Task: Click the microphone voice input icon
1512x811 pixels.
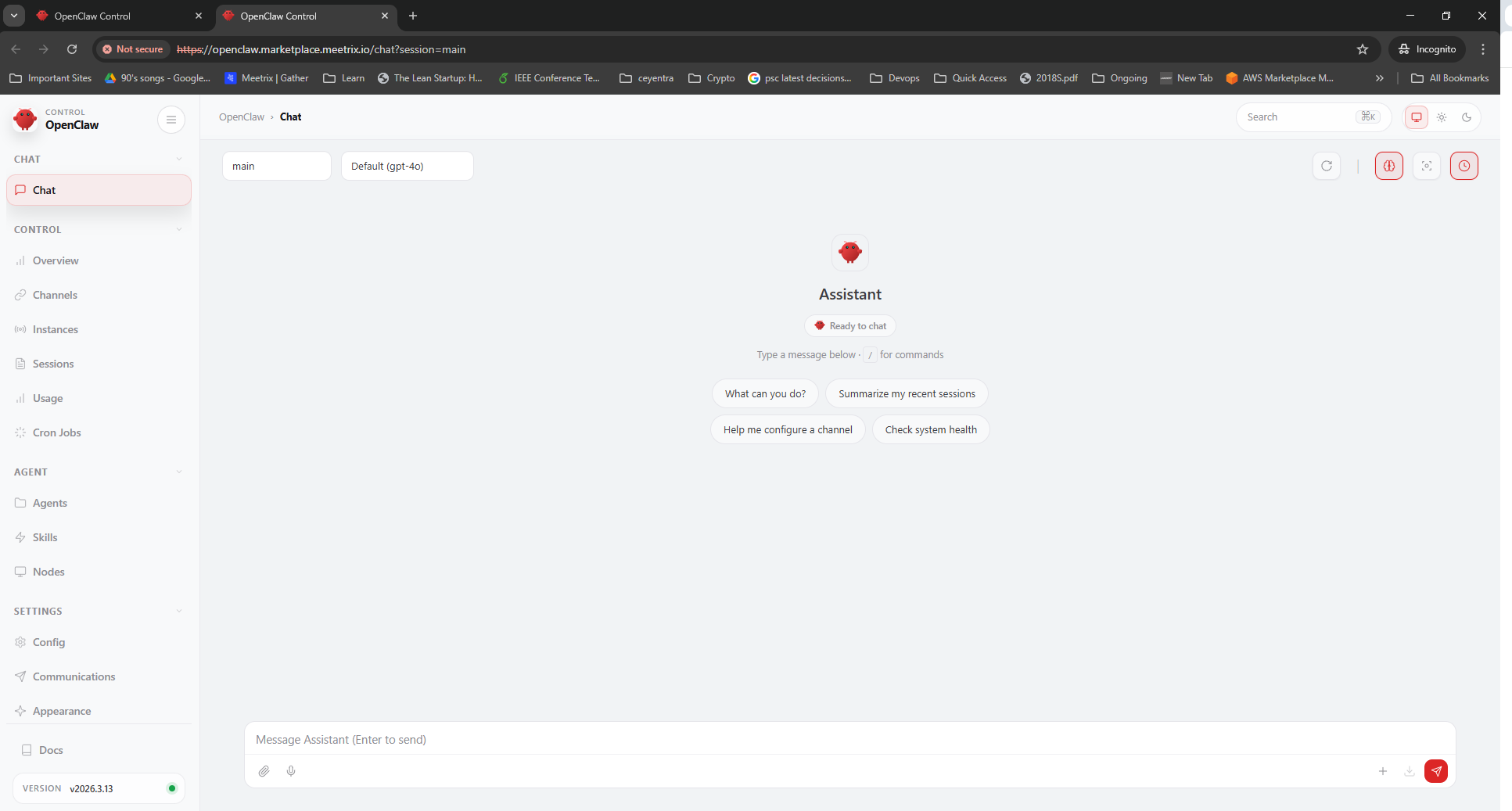Action: 291,771
